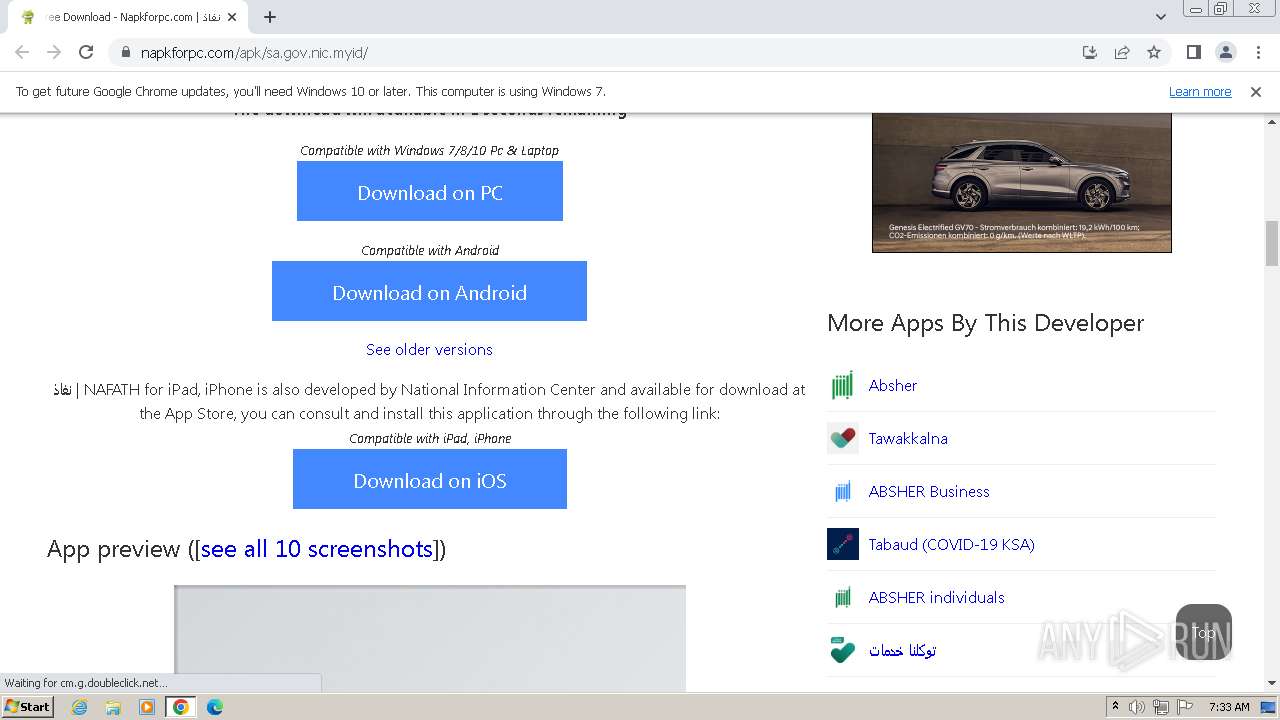The height and width of the screenshot is (720, 1280).
Task: Click the app preview screenshot image
Action: [430, 638]
